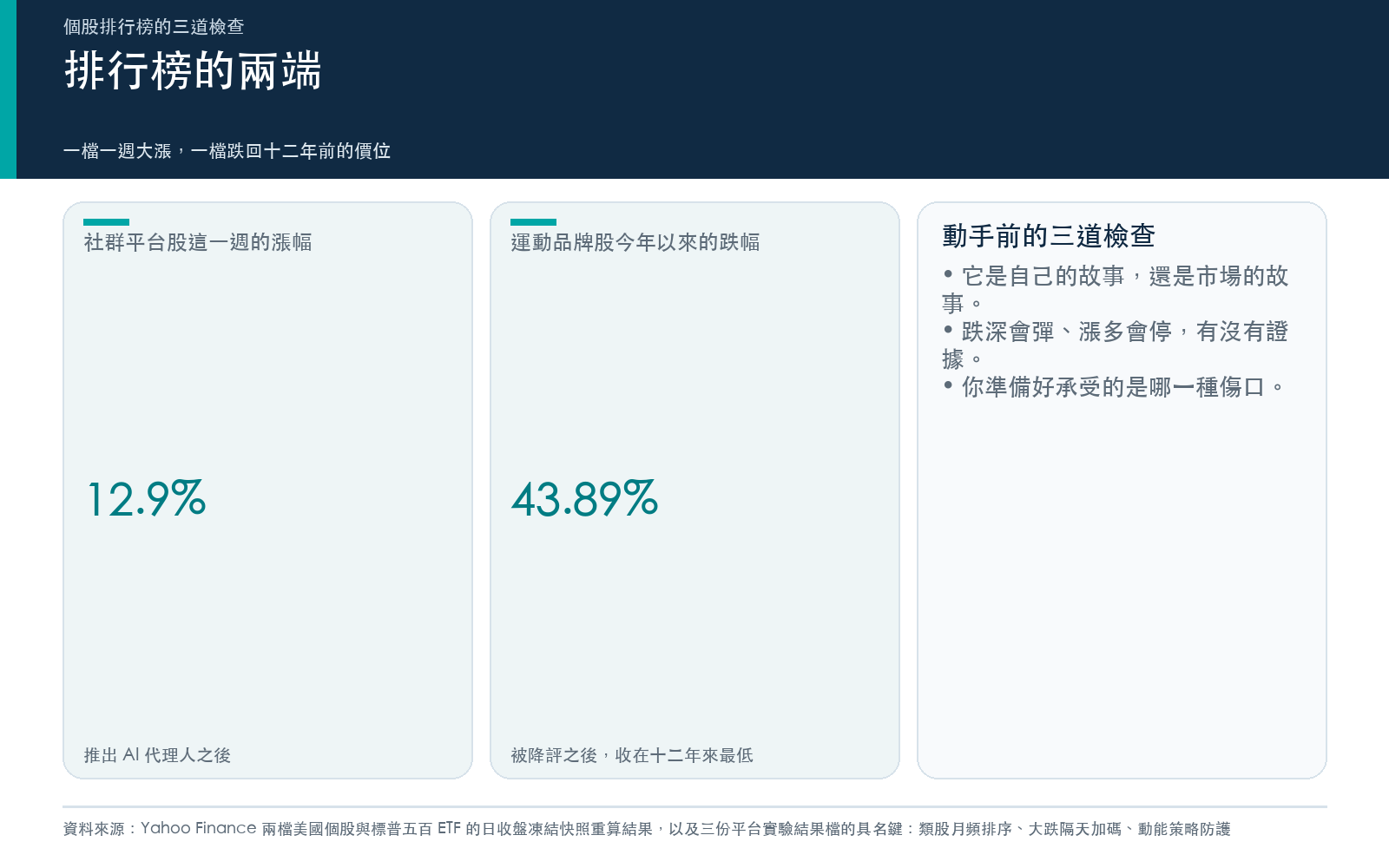Click the 資料來源 footer line
The width and height of the screenshot is (1389, 868).
[x=647, y=829]
